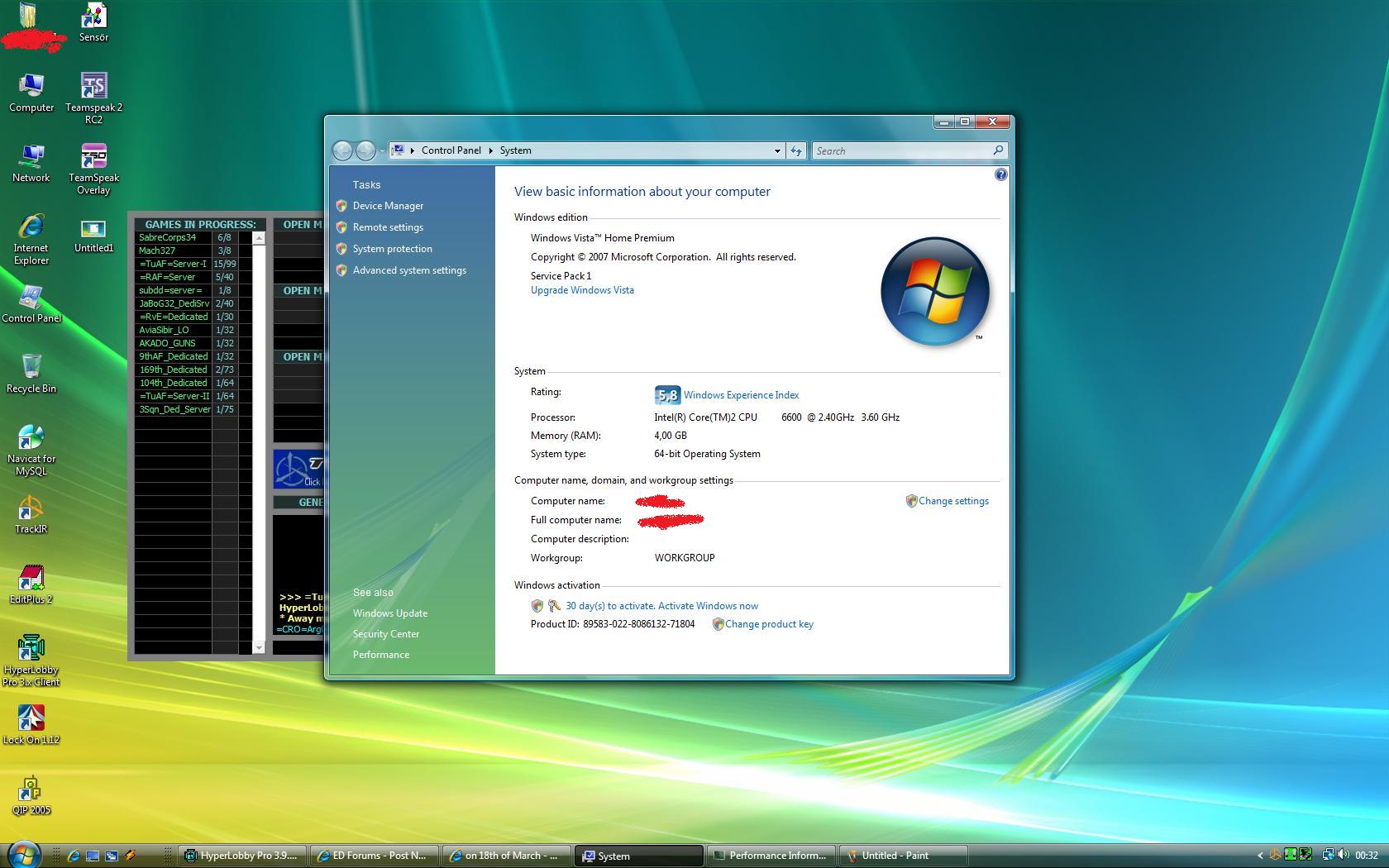
Task: Open Device Manager from Tasks pane
Action: (x=388, y=206)
